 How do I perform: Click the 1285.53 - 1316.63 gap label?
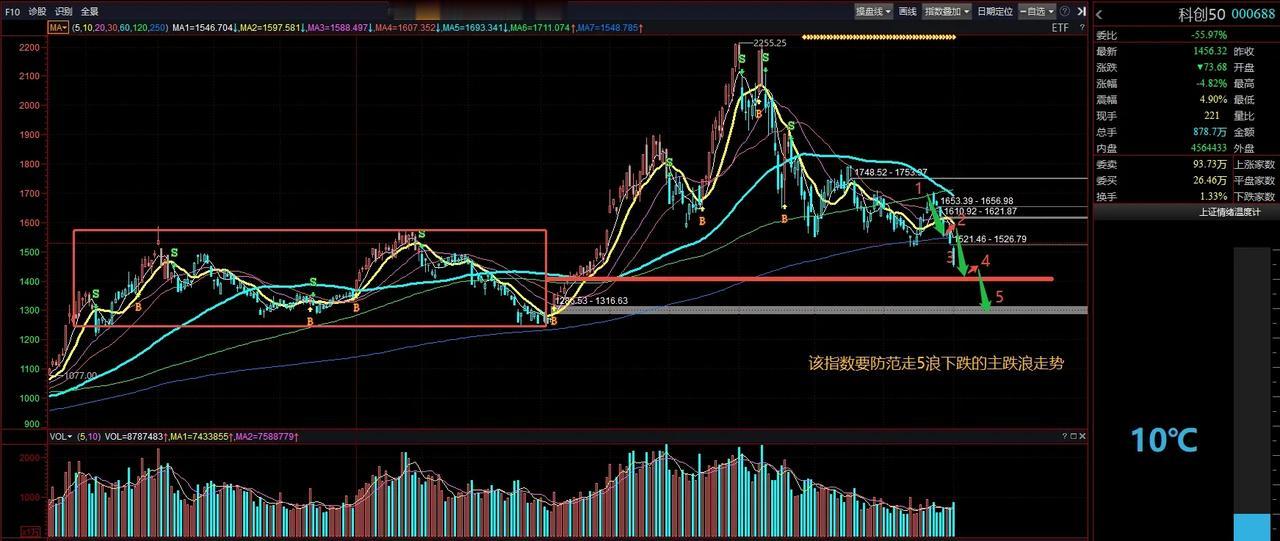592,300
